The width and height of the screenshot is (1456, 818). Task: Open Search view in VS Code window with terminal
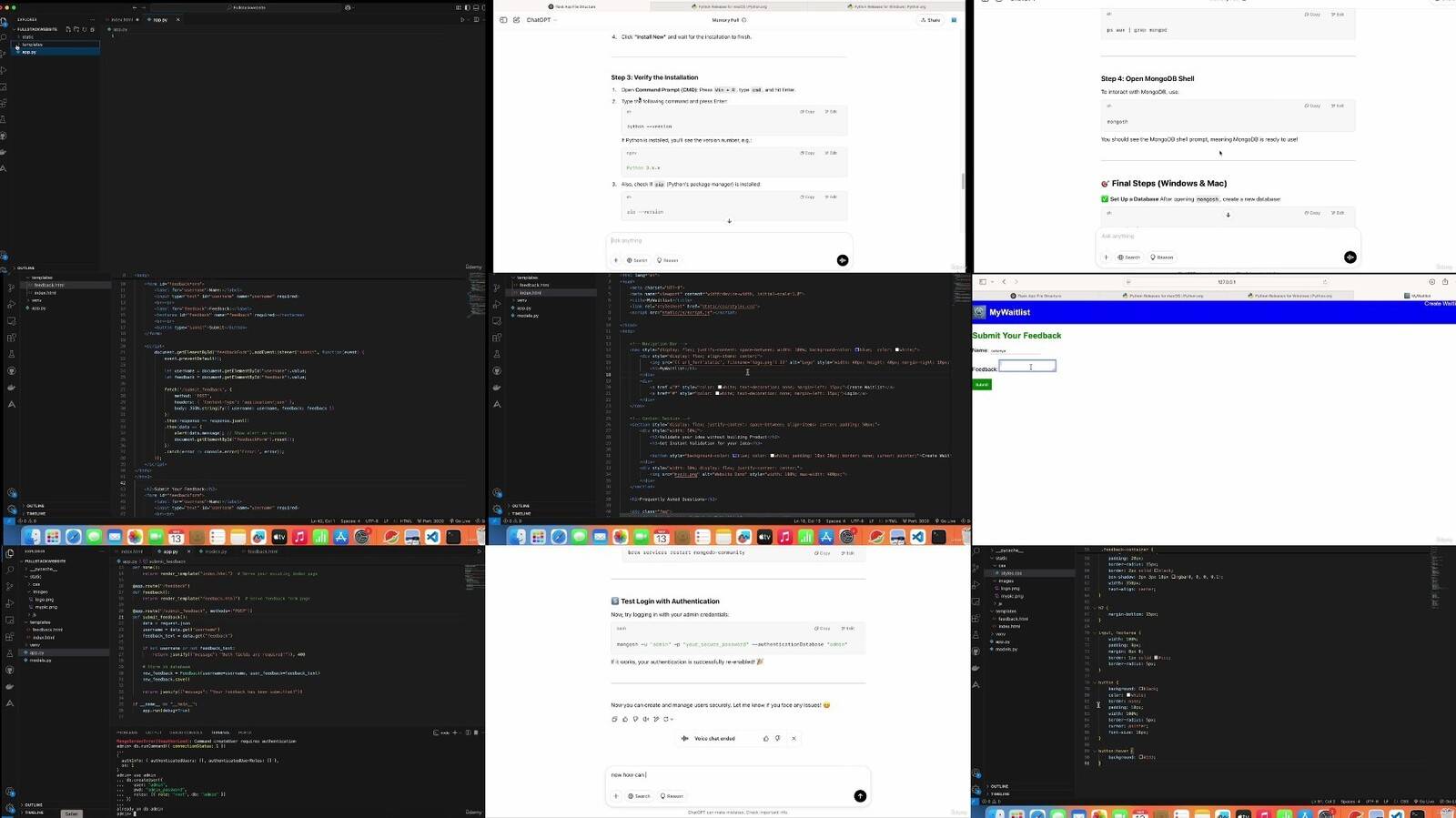pyautogui.click(x=10, y=570)
